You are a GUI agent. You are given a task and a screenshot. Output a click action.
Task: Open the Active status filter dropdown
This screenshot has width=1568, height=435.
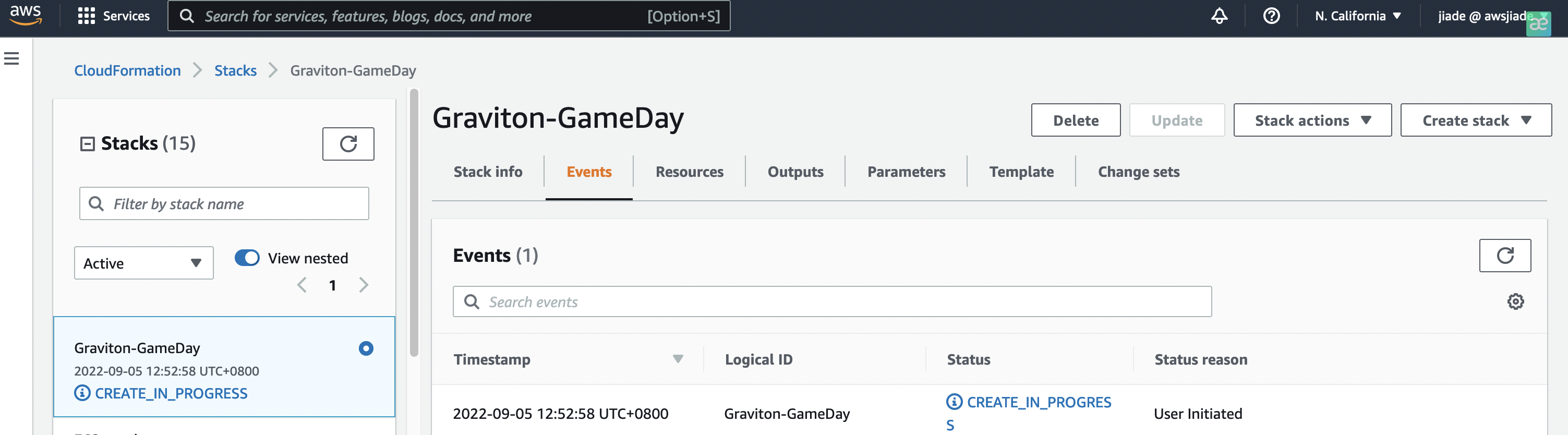pyautogui.click(x=143, y=263)
